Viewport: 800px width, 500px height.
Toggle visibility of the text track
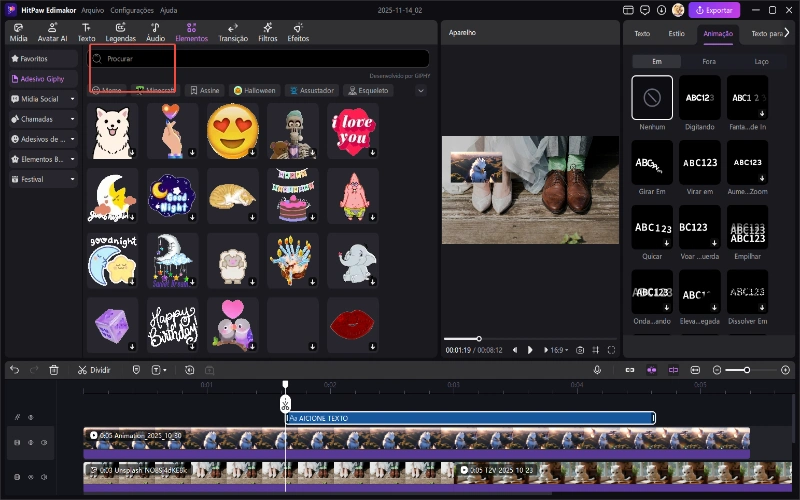pos(30,418)
